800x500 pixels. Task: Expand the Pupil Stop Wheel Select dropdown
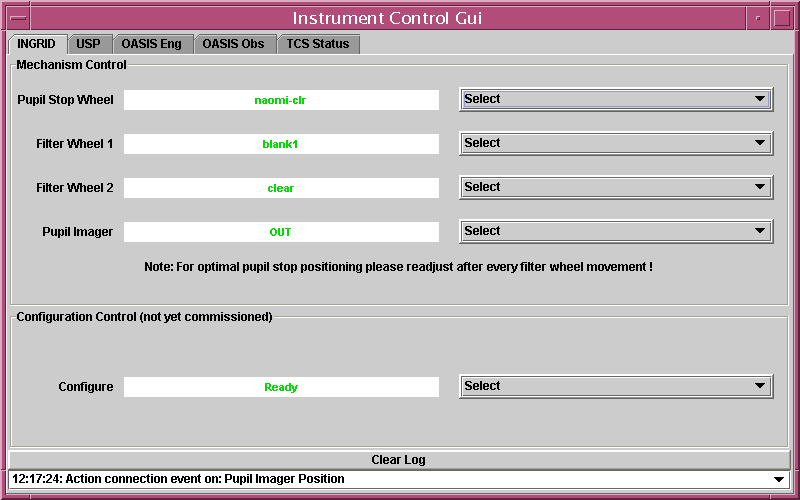[616, 99]
